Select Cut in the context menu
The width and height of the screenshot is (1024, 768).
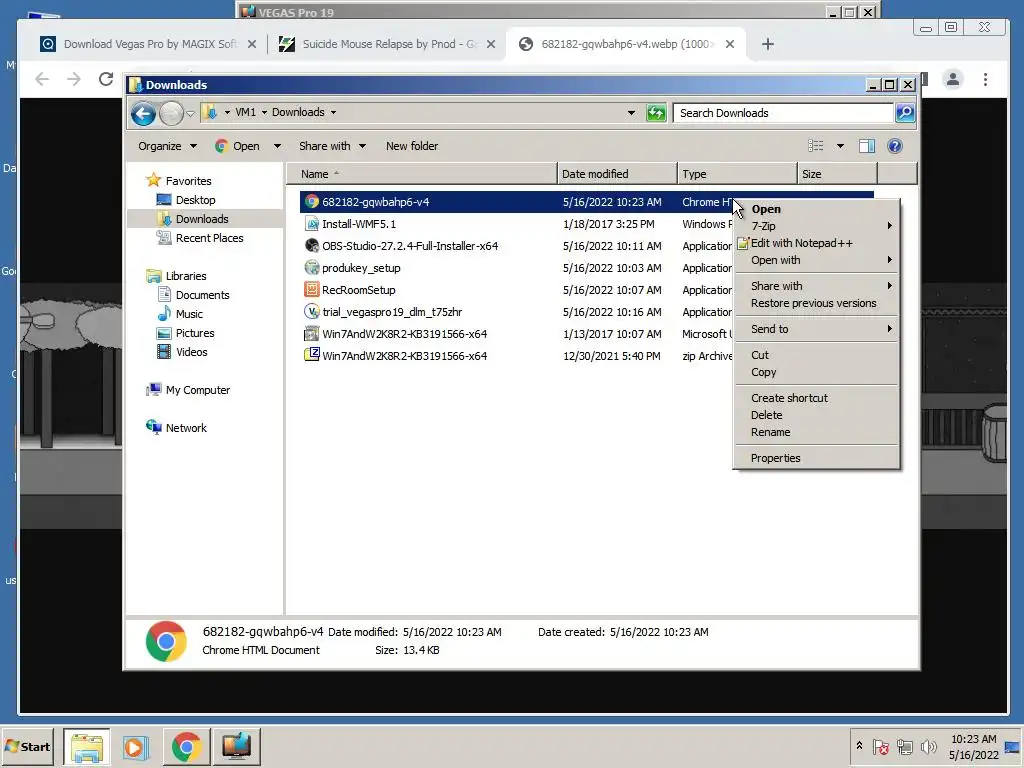point(816,355)
